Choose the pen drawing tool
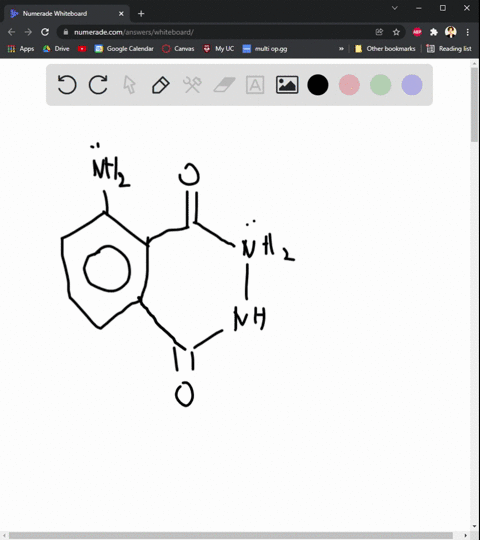The width and height of the screenshot is (480, 540). pos(161,85)
